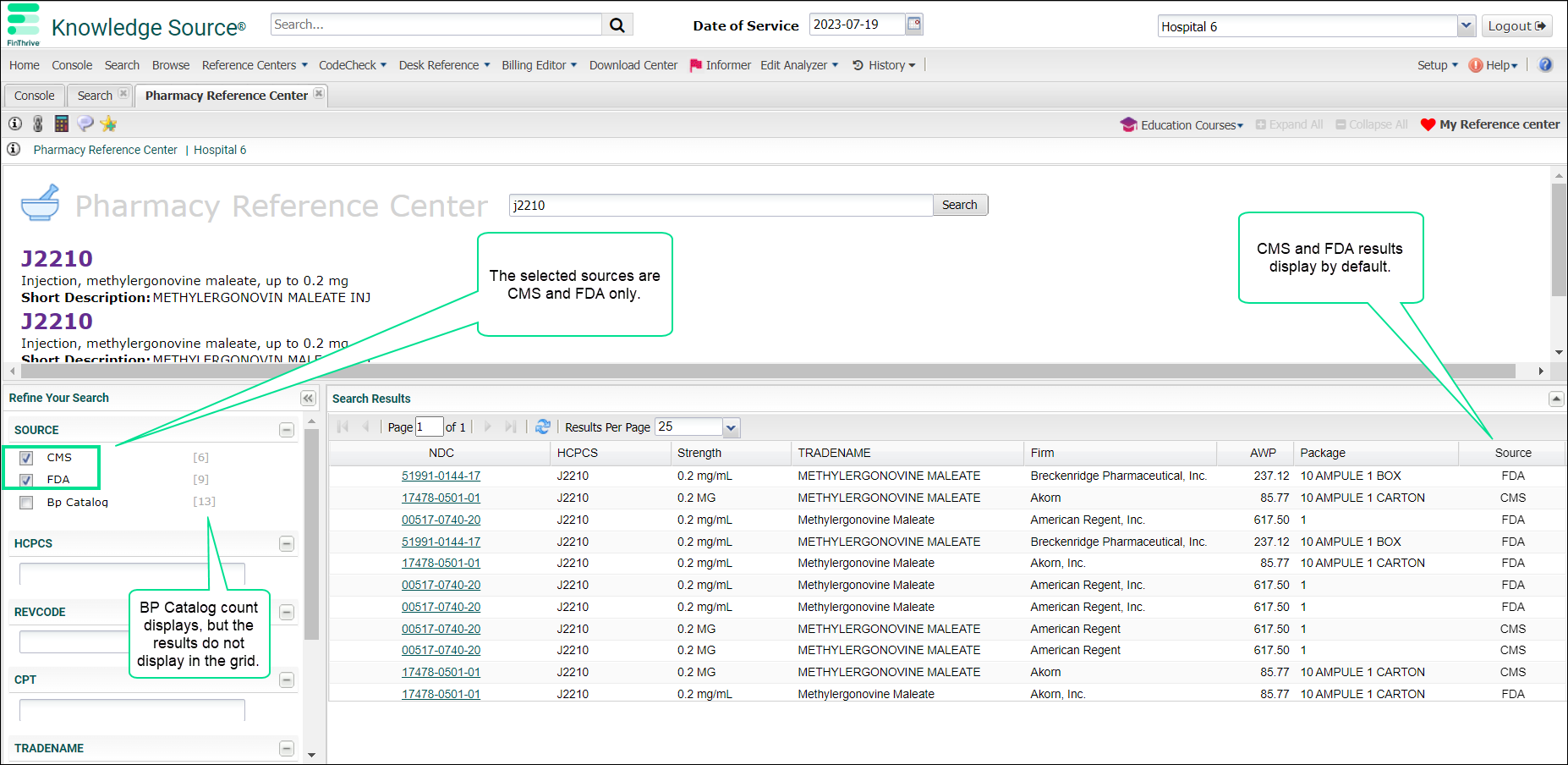
Task: Enable the Bp Catalog source checkbox
Action: pyautogui.click(x=27, y=503)
